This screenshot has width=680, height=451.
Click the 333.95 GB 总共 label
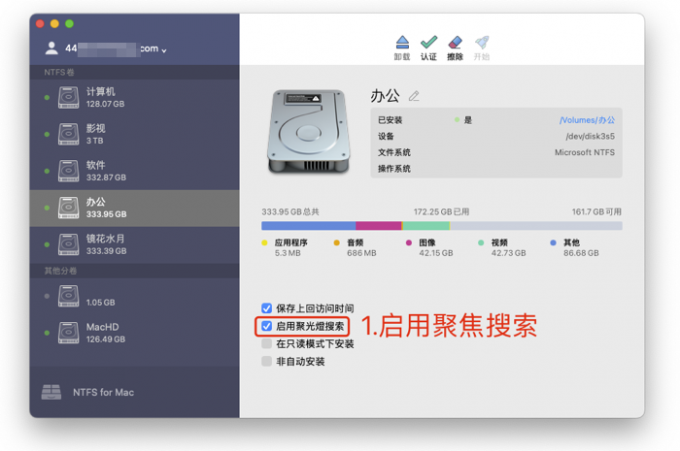(290, 212)
